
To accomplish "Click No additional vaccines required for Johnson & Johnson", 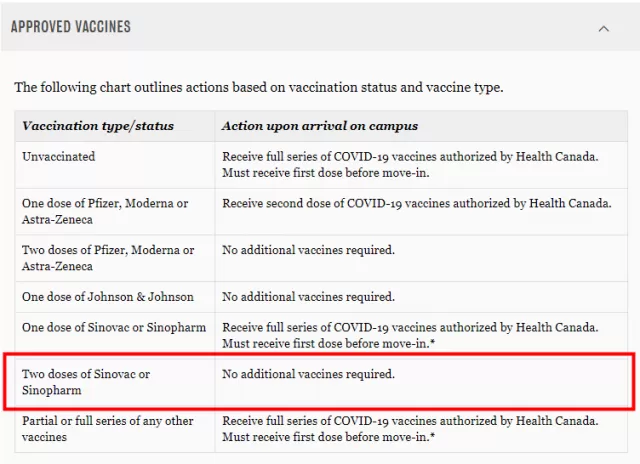I will point(308,297).
